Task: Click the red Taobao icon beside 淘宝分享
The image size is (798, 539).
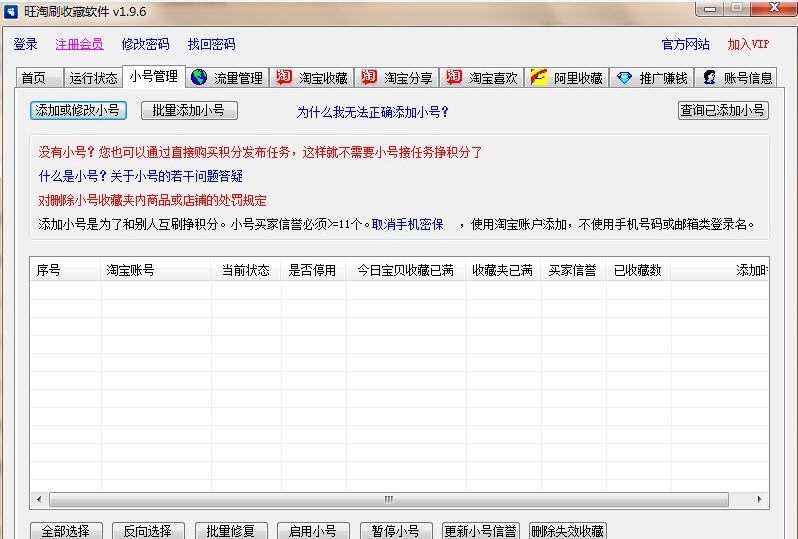Action: [x=368, y=77]
